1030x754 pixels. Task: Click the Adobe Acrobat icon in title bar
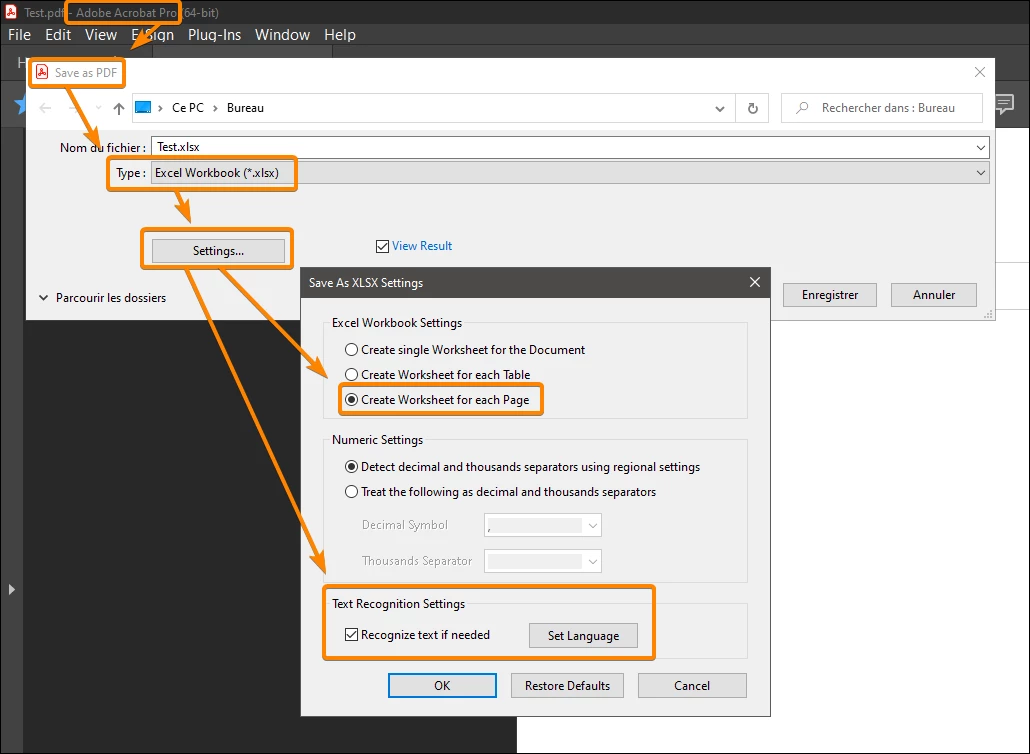click(x=11, y=12)
